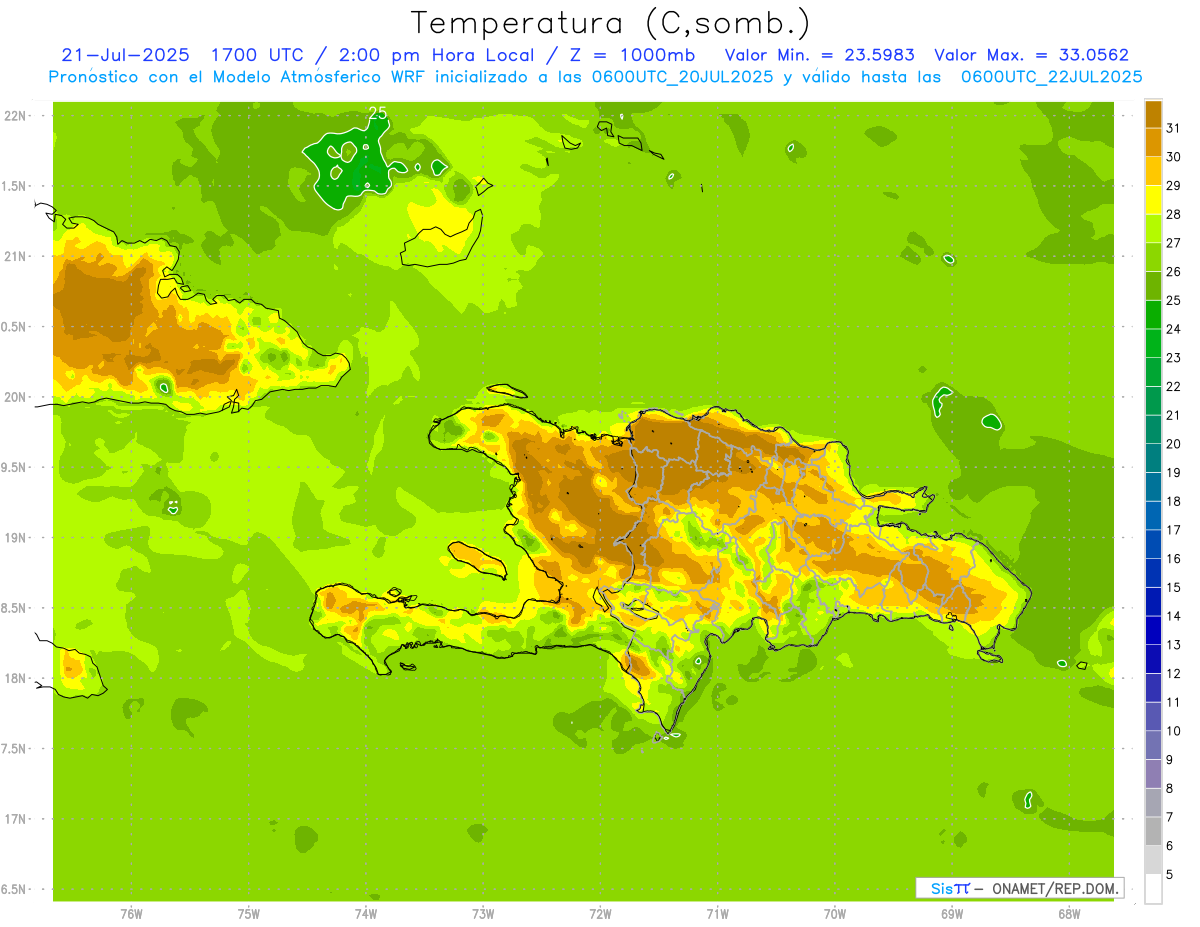Click the '75W' longitude axis label
This screenshot has height=927, width=1200.
[x=248, y=913]
